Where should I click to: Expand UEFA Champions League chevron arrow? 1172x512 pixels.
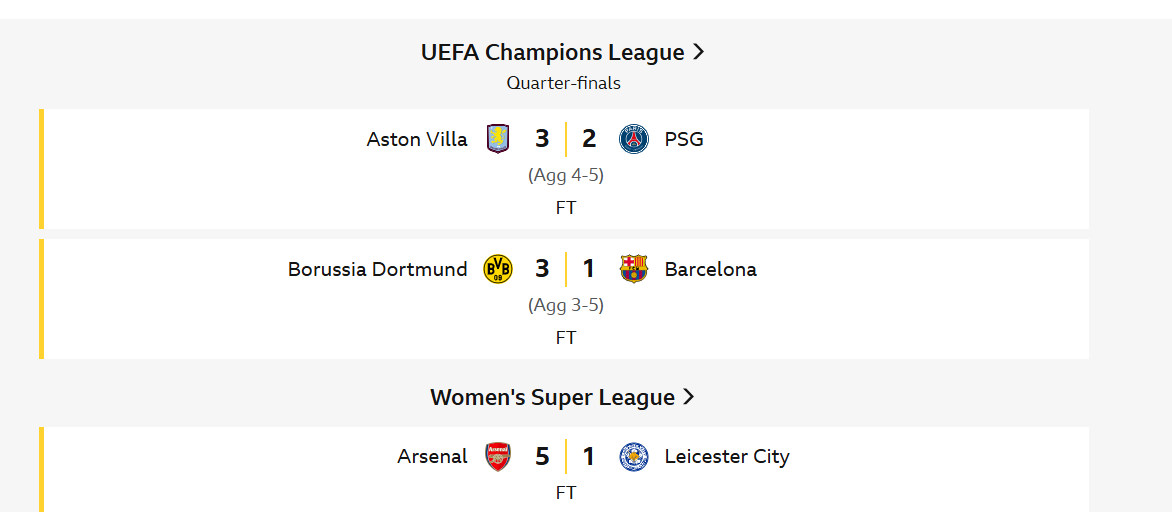pyautogui.click(x=699, y=52)
